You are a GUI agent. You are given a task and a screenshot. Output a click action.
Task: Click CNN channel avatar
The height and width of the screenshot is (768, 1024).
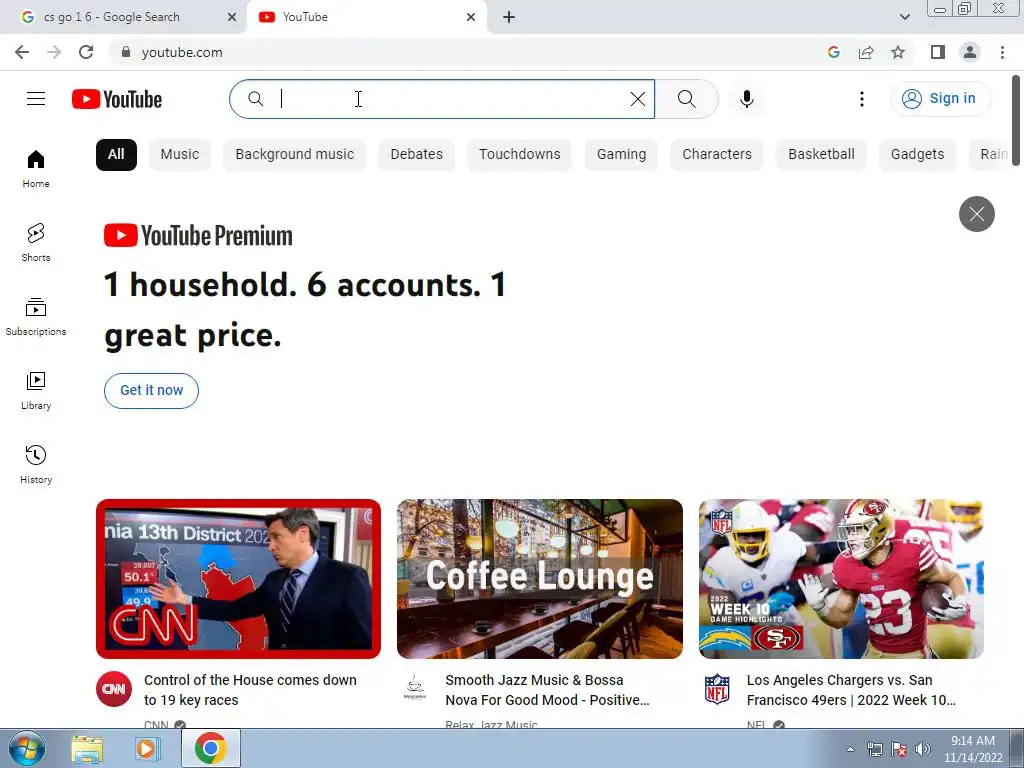click(x=114, y=689)
